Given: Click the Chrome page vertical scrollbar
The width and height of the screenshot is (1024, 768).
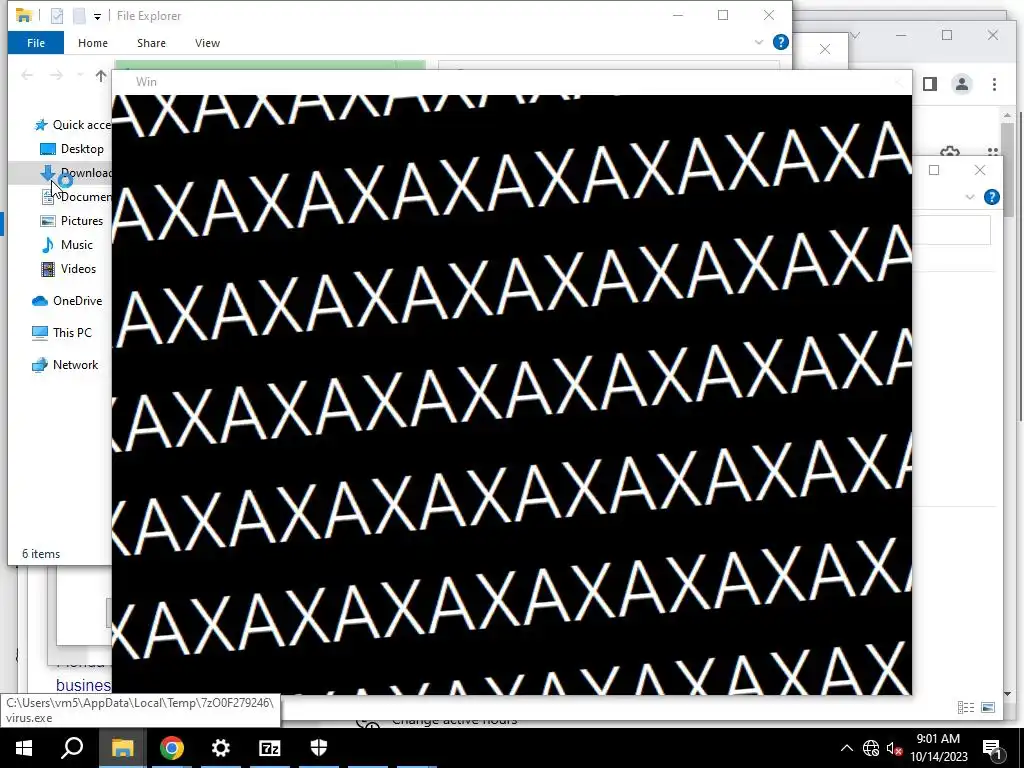Looking at the screenshot, I should 1008,170.
